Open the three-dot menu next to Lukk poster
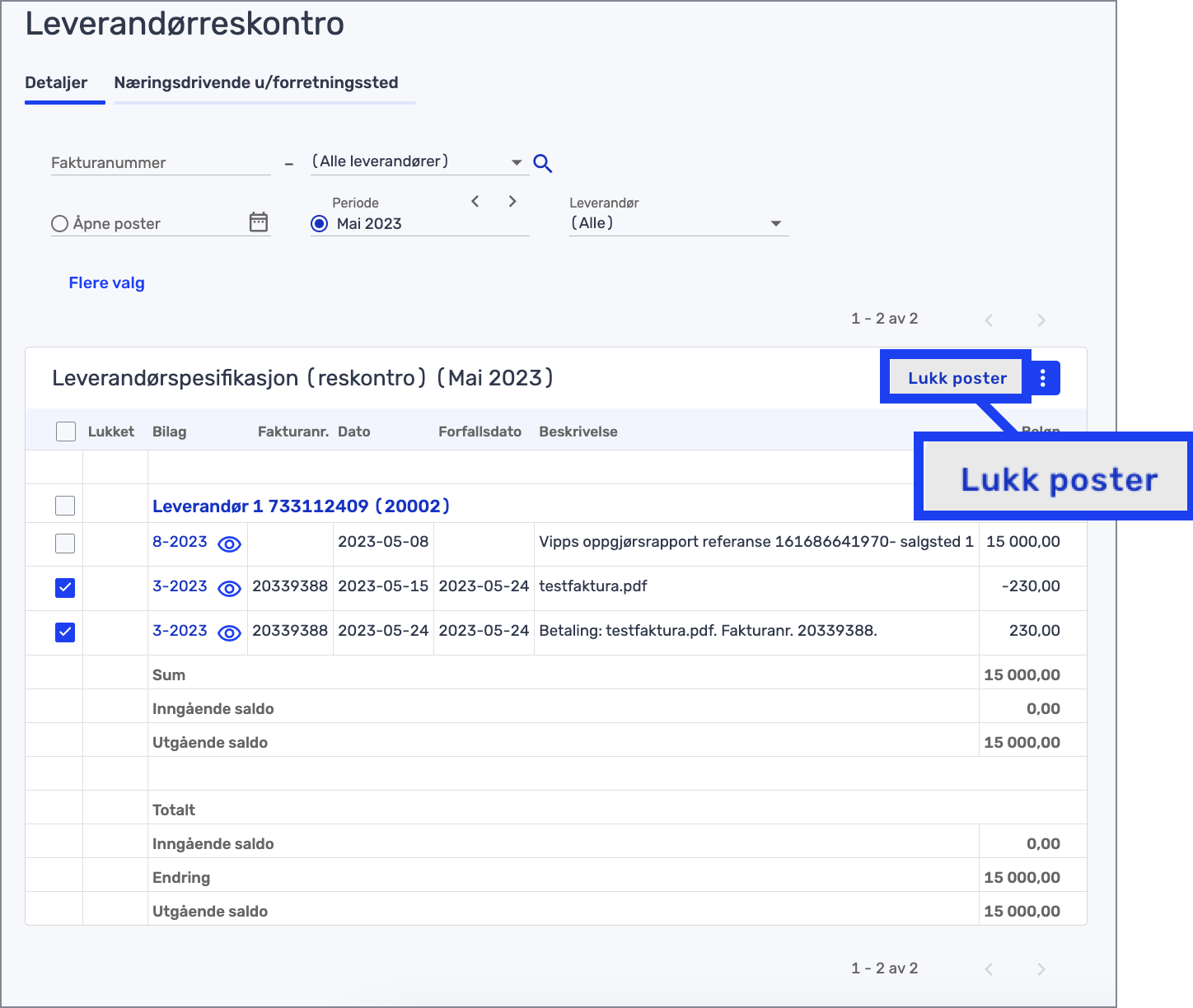The image size is (1193, 1008). (1043, 376)
